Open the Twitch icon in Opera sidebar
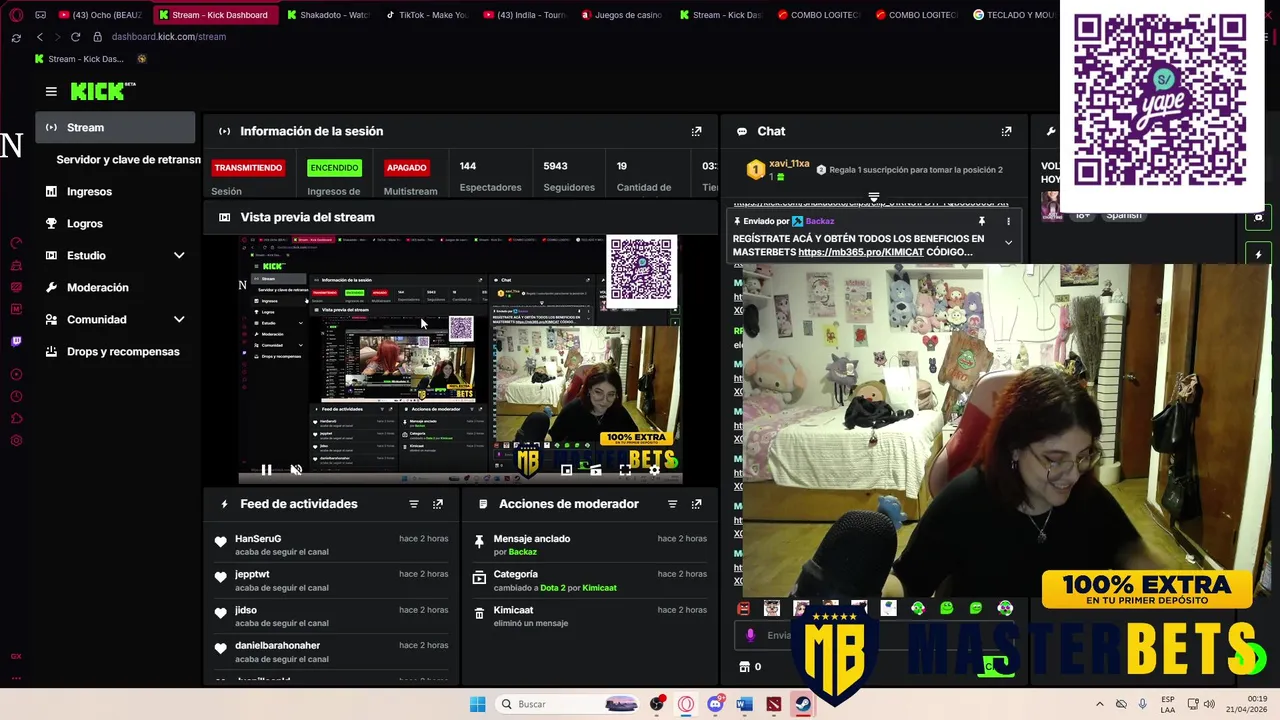The width and height of the screenshot is (1280, 720). click(x=16, y=341)
